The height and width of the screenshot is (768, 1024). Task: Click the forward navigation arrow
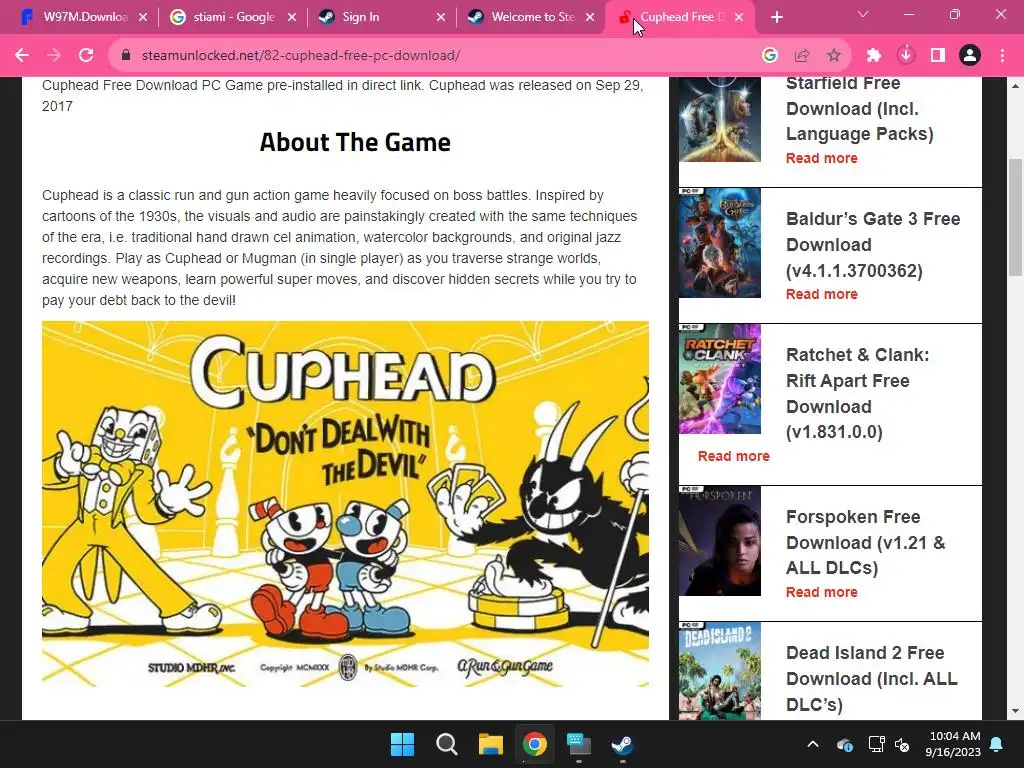coord(54,56)
